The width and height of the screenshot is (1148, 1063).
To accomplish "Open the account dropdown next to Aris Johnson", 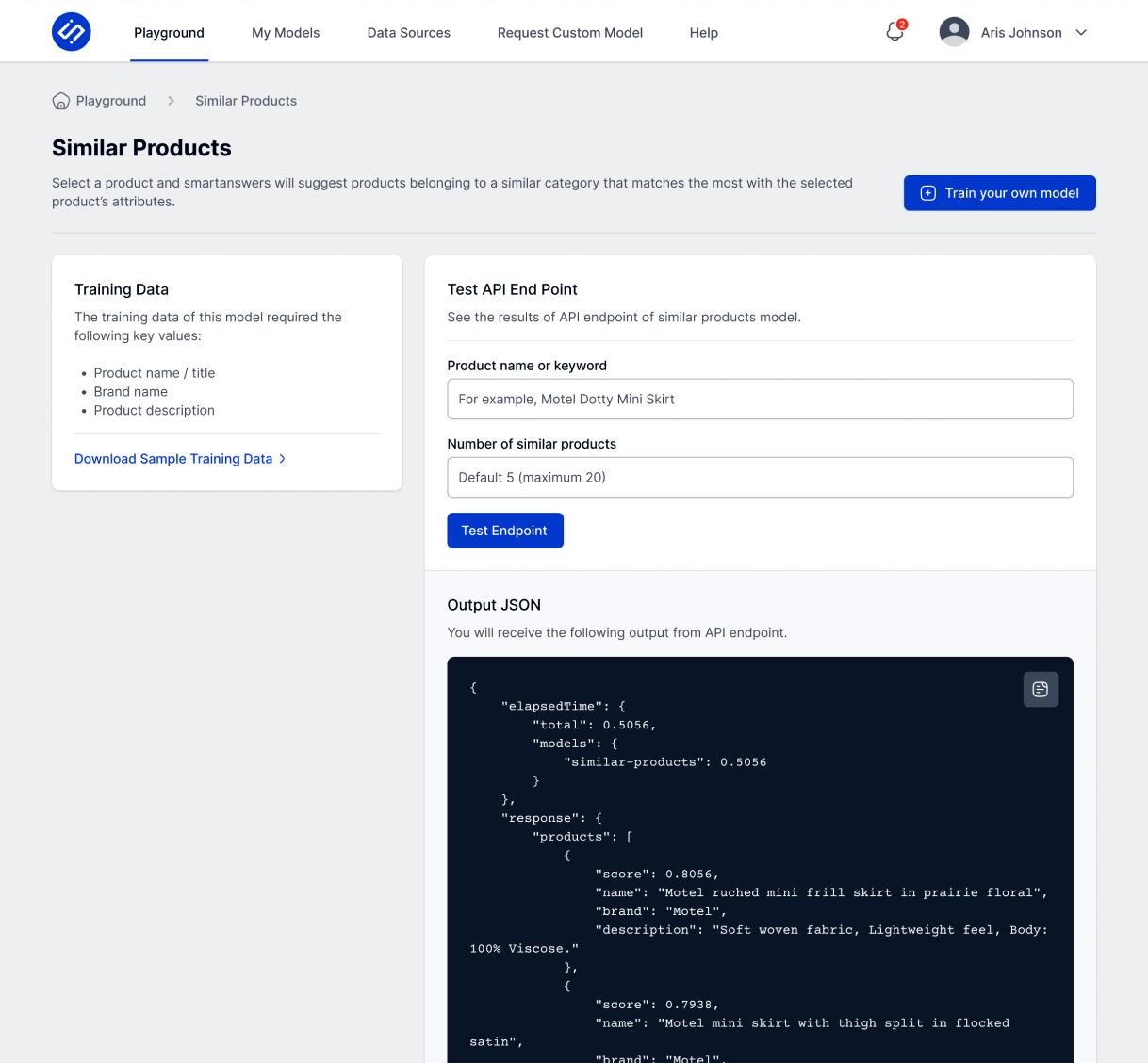I will pyautogui.click(x=1080, y=32).
